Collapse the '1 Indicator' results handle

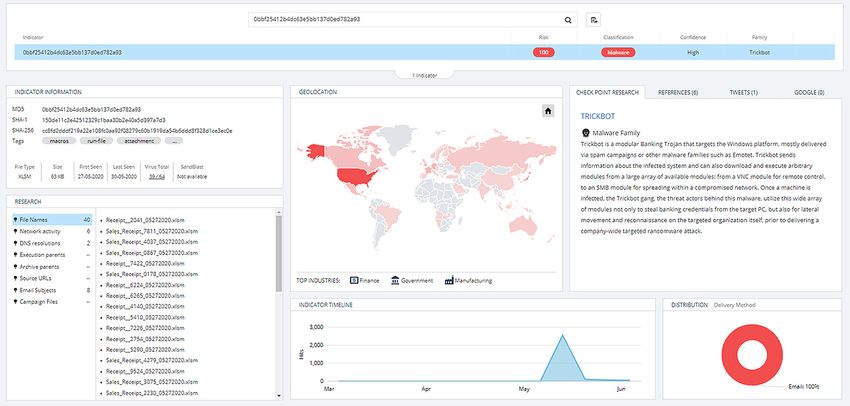pos(424,75)
